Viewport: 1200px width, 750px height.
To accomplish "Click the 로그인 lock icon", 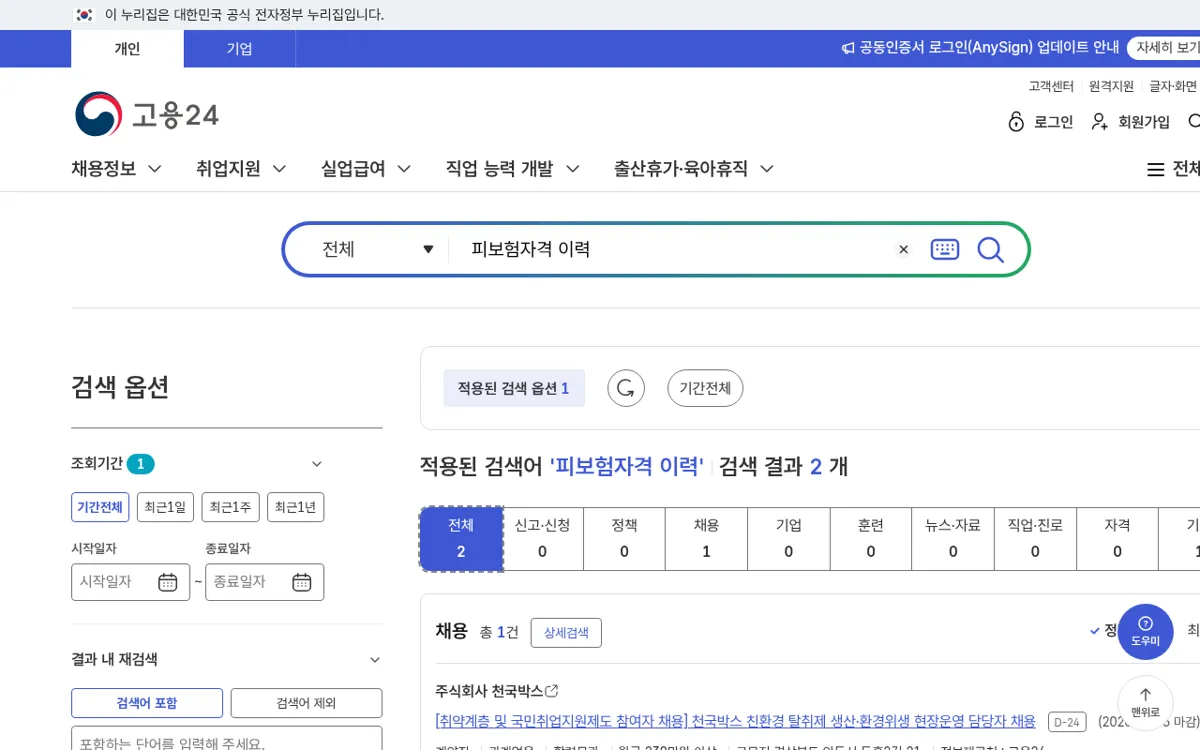I will [x=1016, y=122].
